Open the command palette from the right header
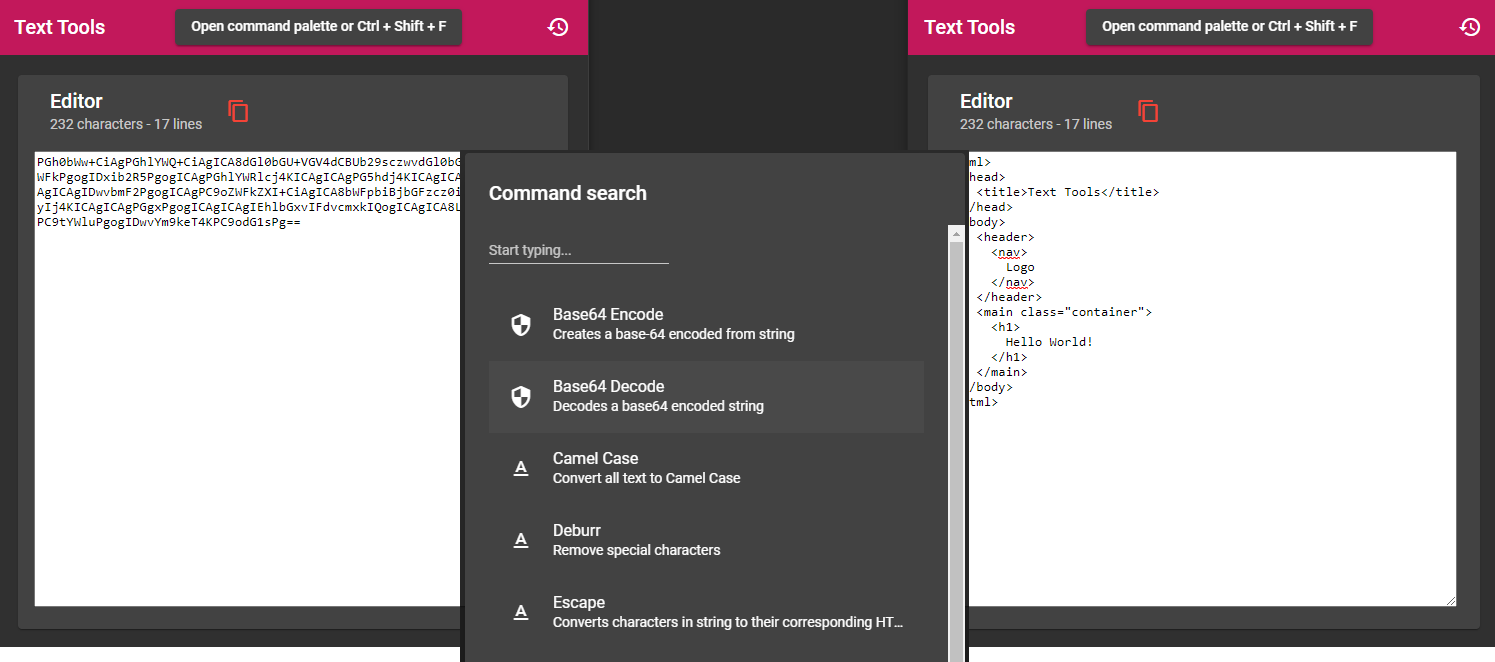The image size is (1495, 662). point(1229,27)
